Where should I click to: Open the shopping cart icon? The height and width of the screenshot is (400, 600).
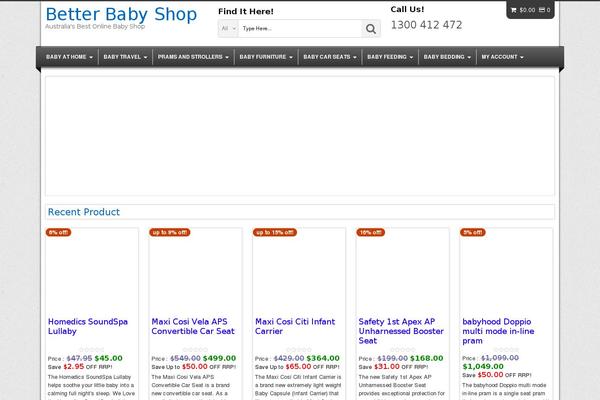point(514,10)
